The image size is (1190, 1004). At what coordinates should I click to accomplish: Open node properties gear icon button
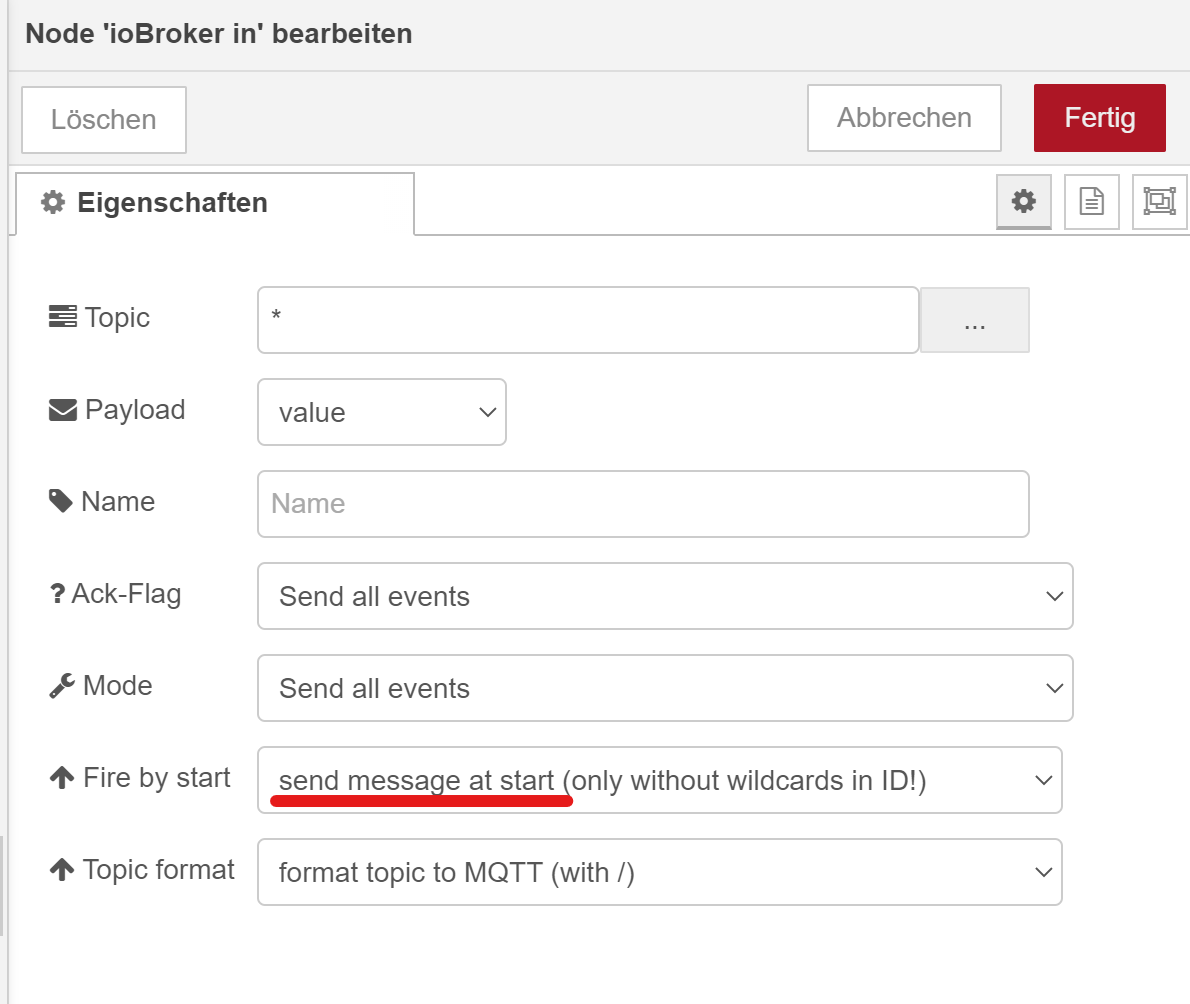(1023, 201)
